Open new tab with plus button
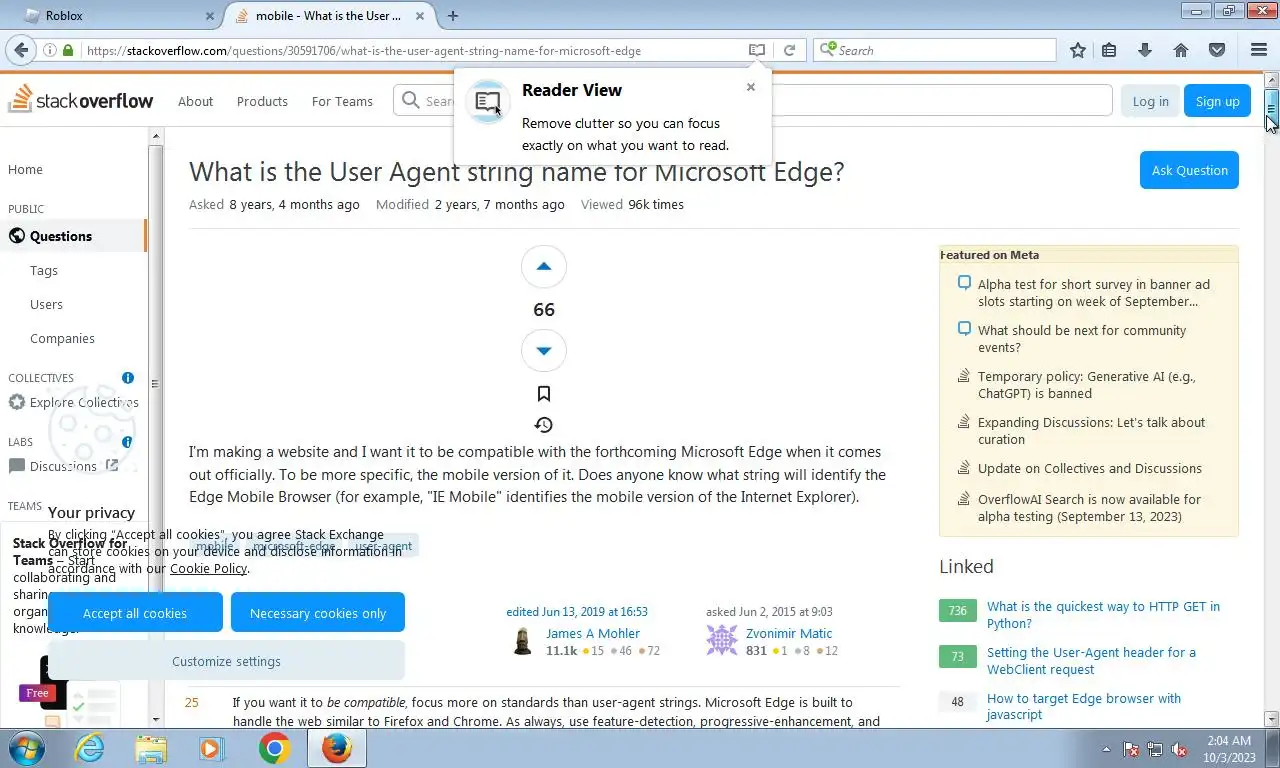The image size is (1280, 768). (x=453, y=16)
